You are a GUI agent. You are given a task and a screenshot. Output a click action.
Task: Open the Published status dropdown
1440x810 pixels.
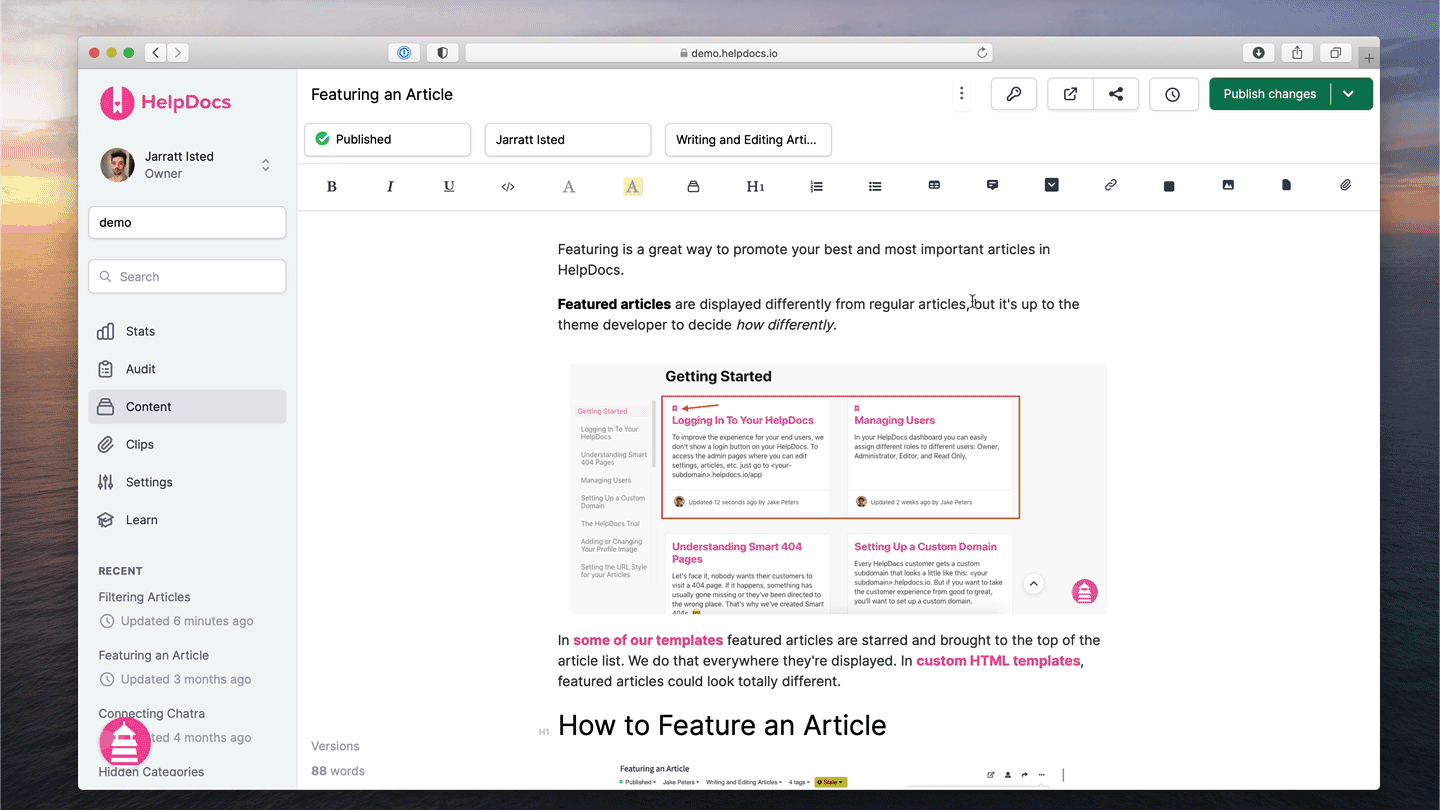click(x=387, y=140)
